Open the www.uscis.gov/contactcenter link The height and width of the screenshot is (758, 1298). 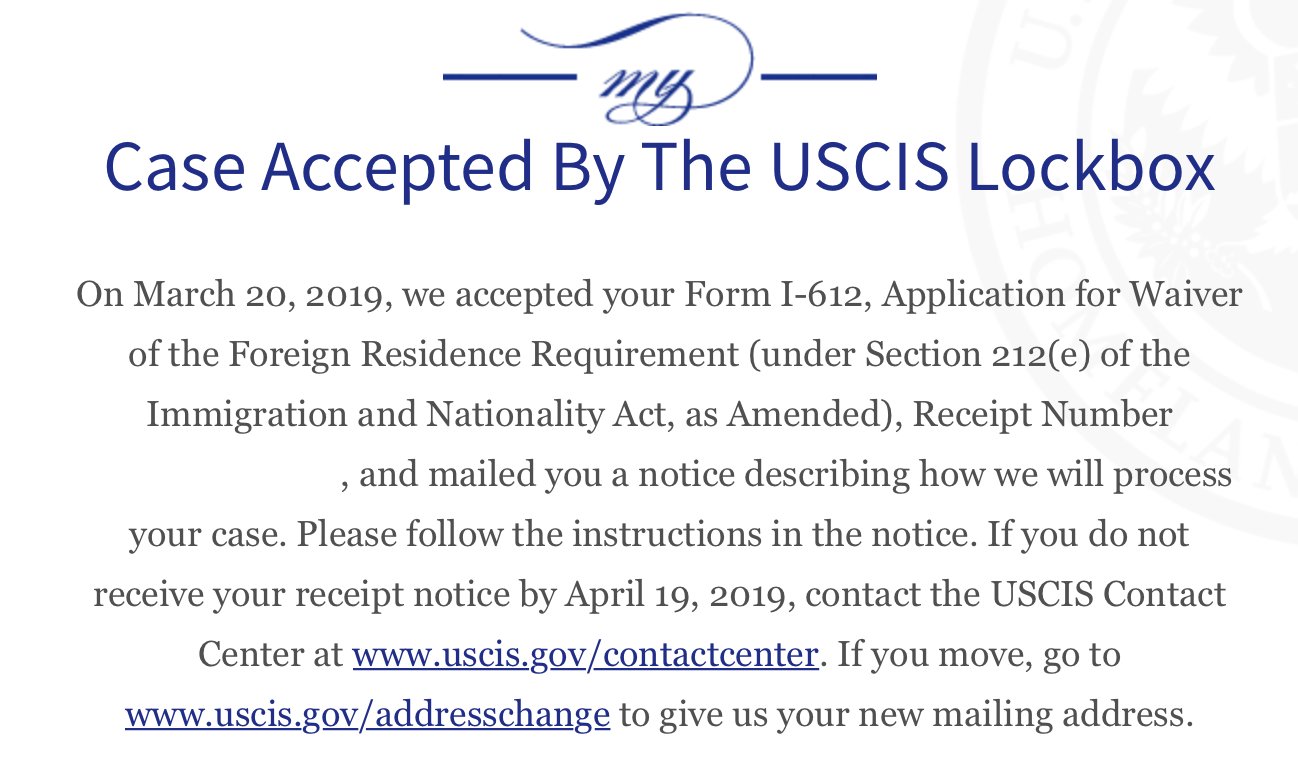coord(586,655)
